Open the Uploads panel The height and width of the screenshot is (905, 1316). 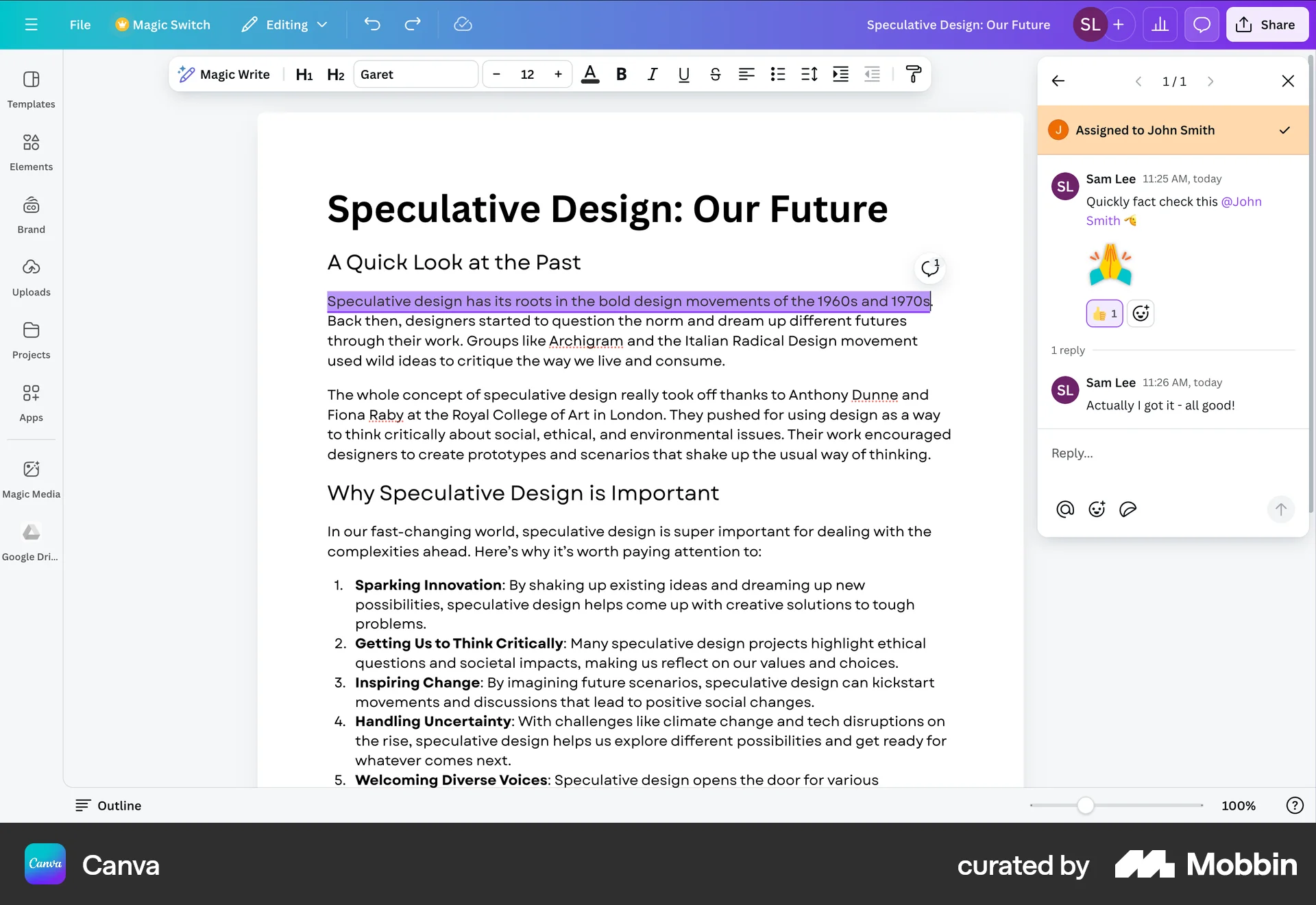31,277
